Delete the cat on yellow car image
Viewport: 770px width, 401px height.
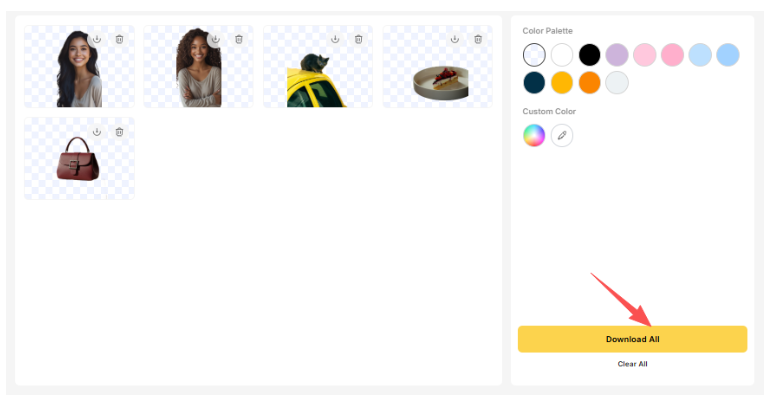click(x=358, y=39)
